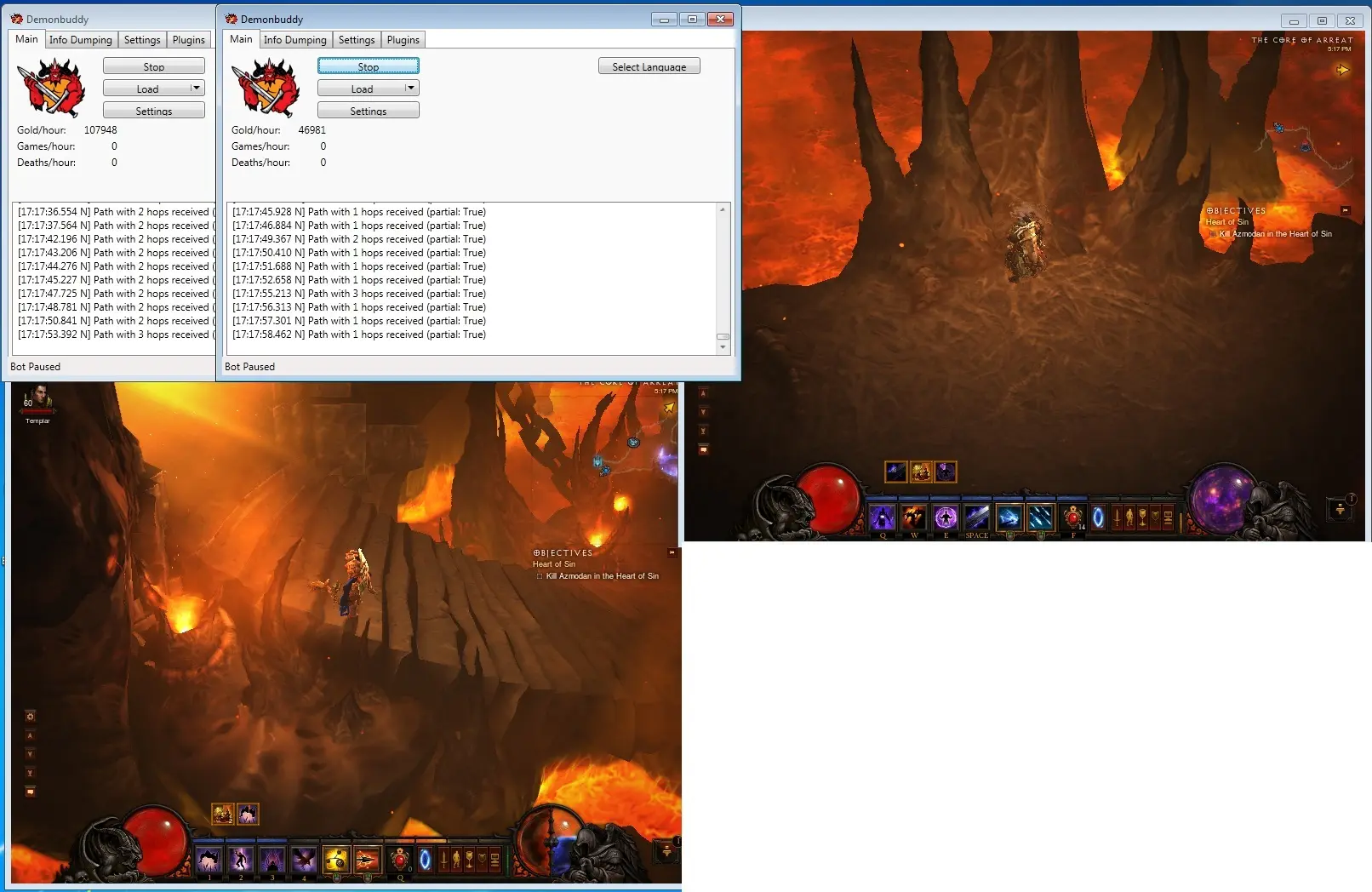Open Load dropdown arrow in left Demonbuddy

point(196,88)
